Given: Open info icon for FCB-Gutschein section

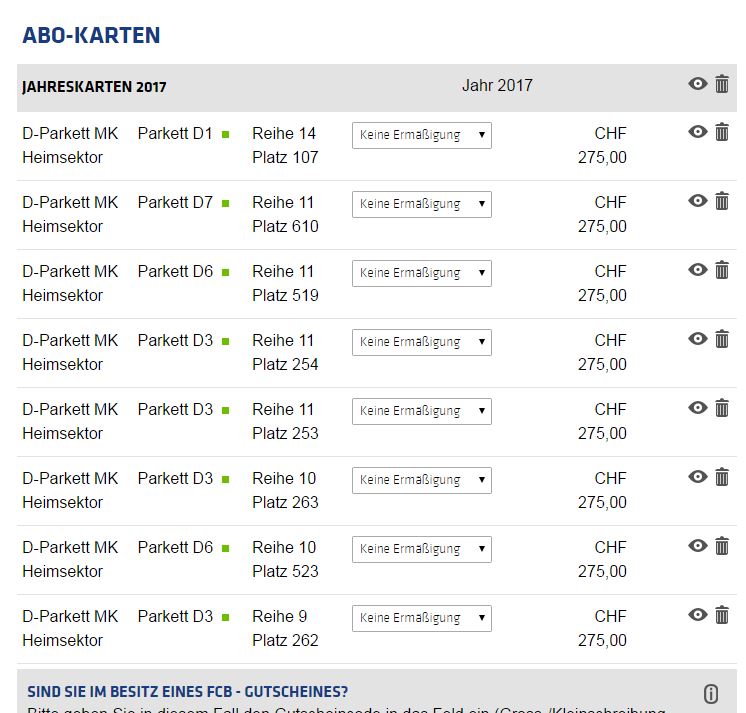Looking at the screenshot, I should 711,693.
